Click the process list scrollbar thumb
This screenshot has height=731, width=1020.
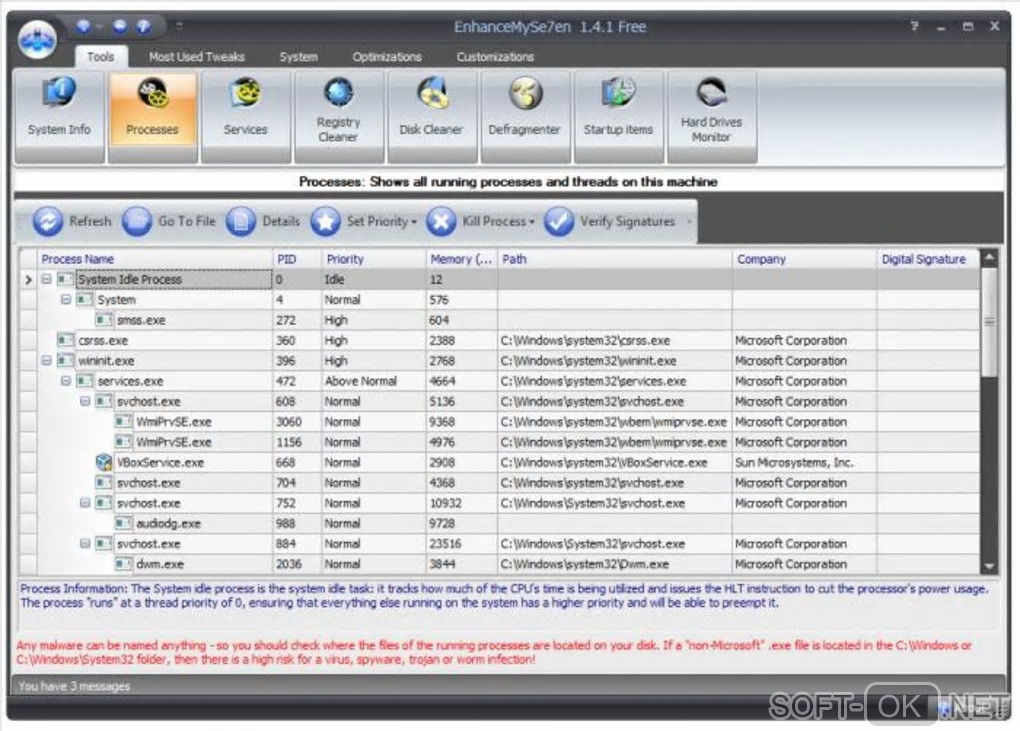(x=989, y=321)
